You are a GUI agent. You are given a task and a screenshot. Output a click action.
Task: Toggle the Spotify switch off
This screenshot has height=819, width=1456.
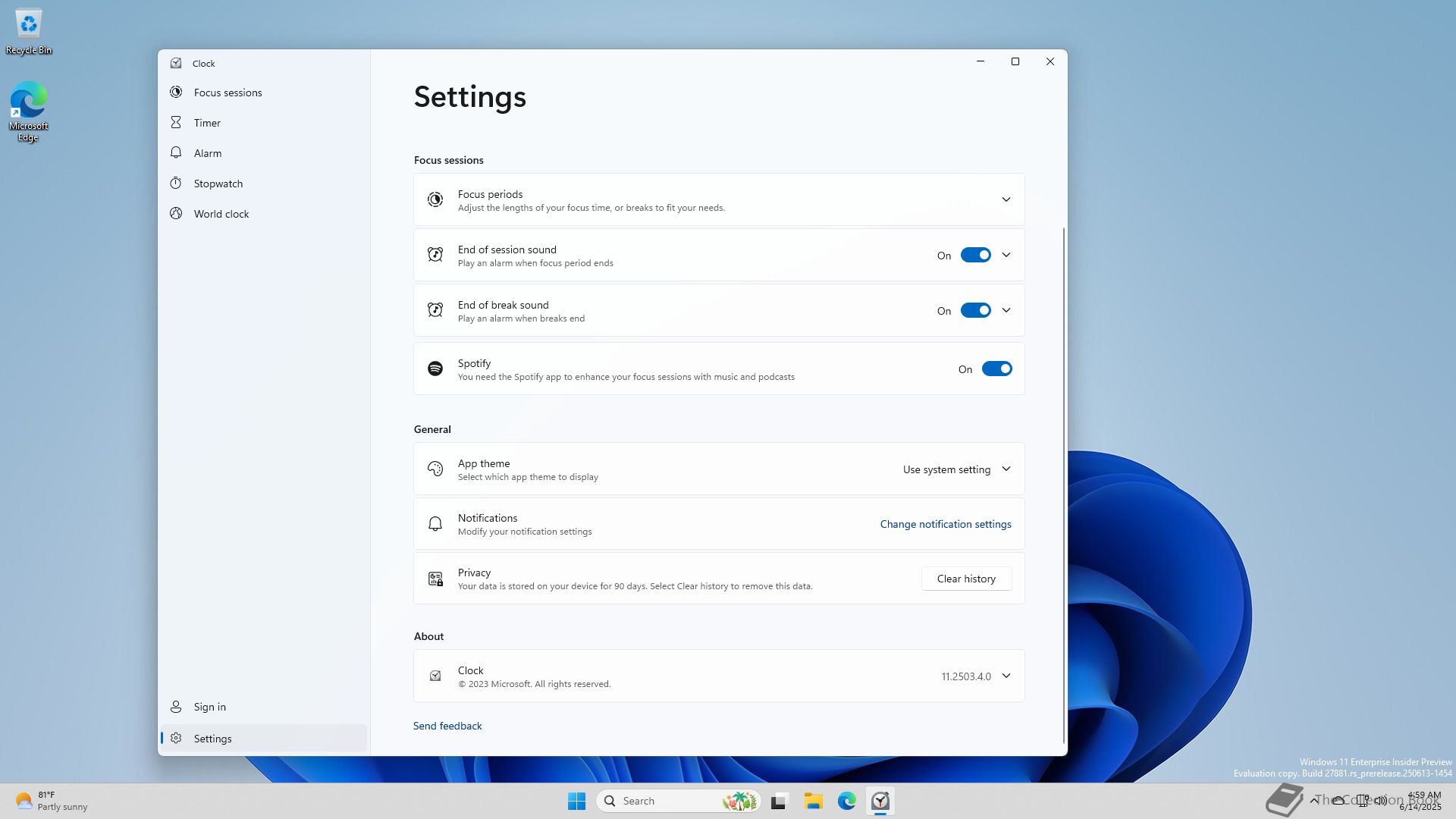coord(996,369)
